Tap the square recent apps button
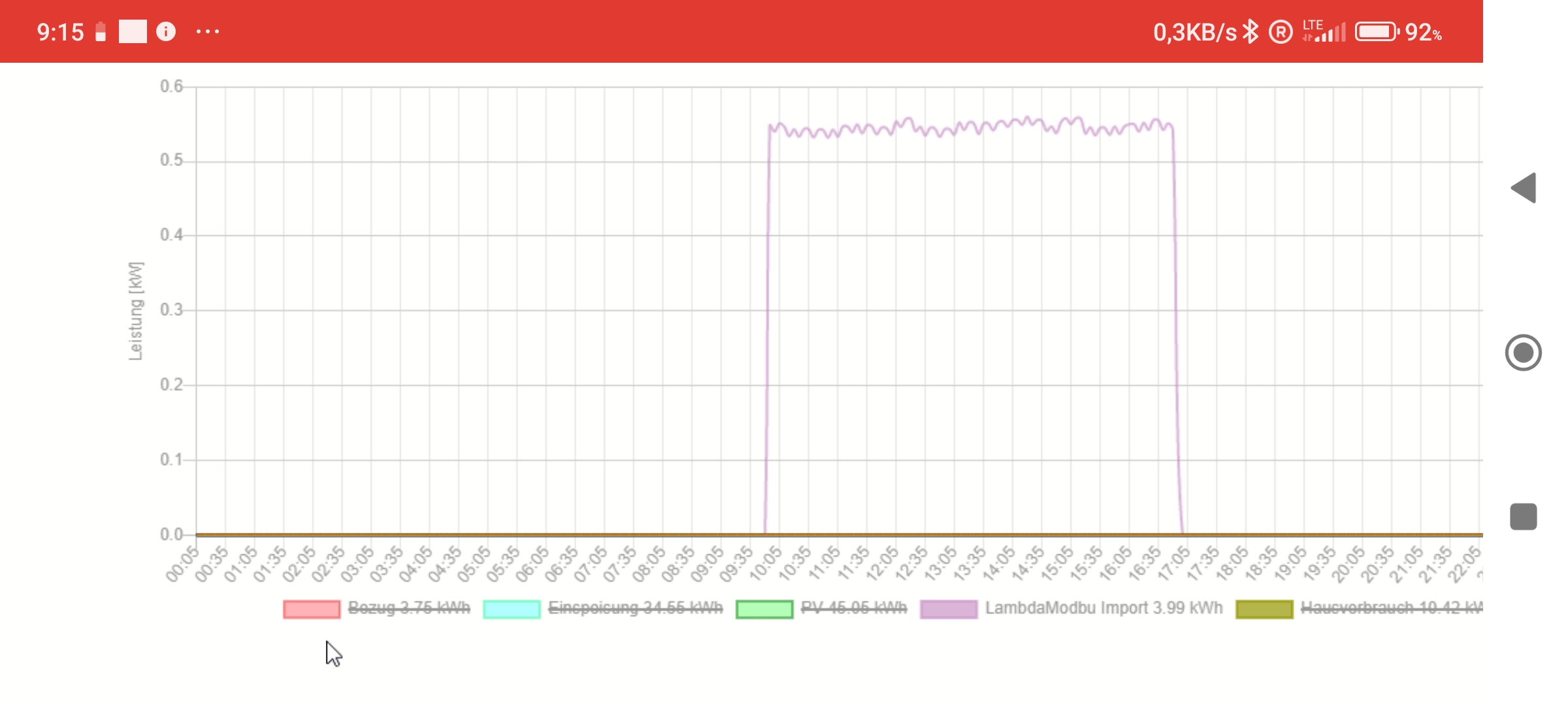 coord(1523,516)
